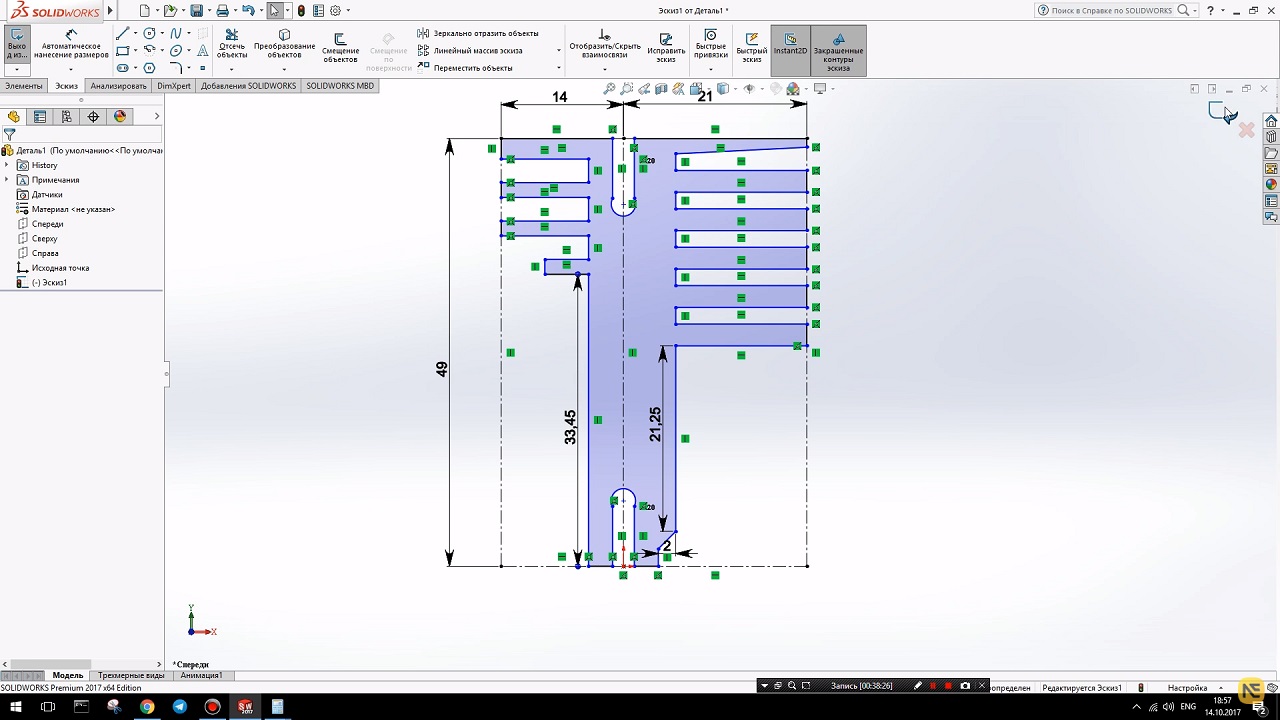The width and height of the screenshot is (1280, 720).
Task: Expand the History node in the tree
Action: click(x=8, y=165)
